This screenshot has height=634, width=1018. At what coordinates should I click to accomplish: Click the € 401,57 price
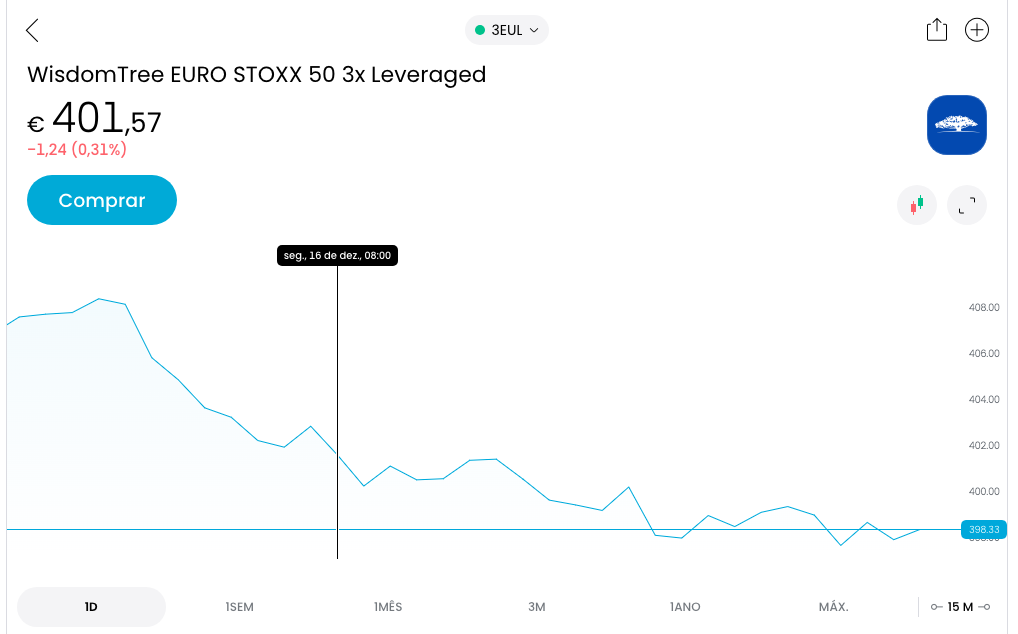pyautogui.click(x=95, y=120)
